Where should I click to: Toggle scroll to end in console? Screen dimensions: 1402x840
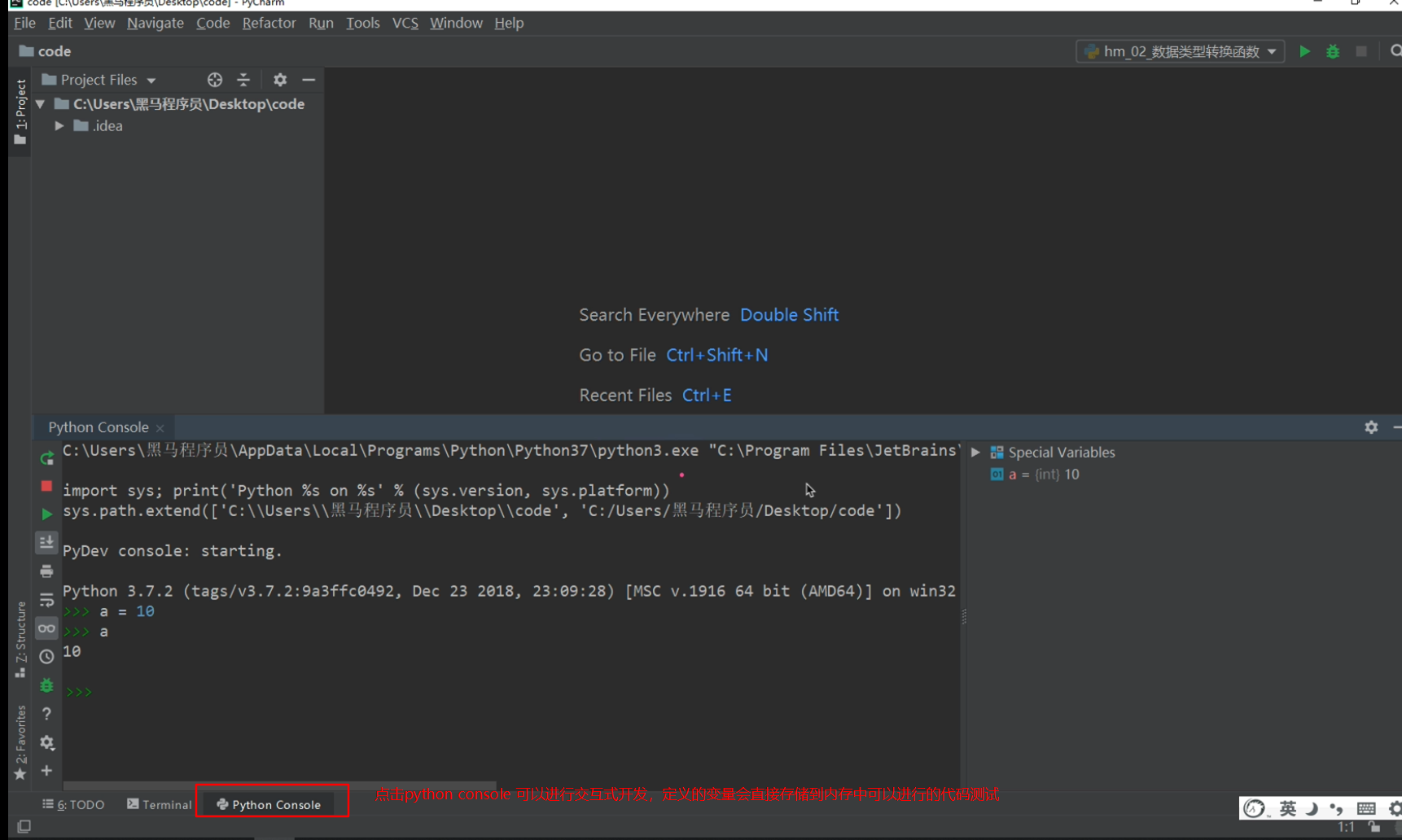pos(46,542)
